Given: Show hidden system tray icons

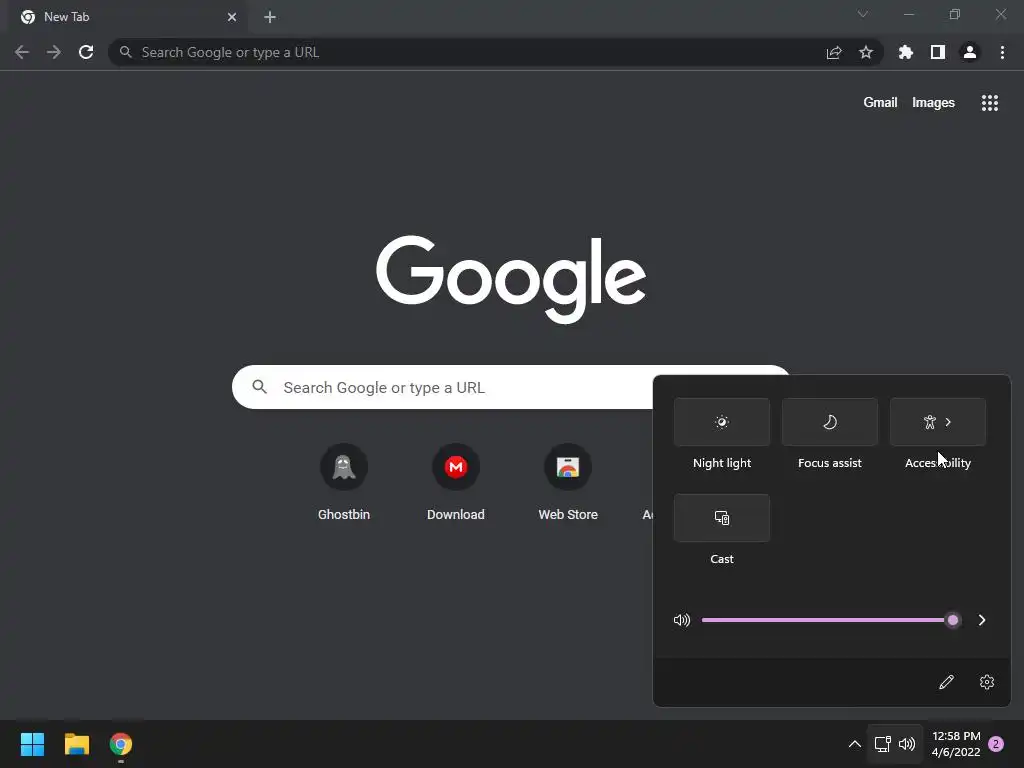Looking at the screenshot, I should (x=854, y=744).
